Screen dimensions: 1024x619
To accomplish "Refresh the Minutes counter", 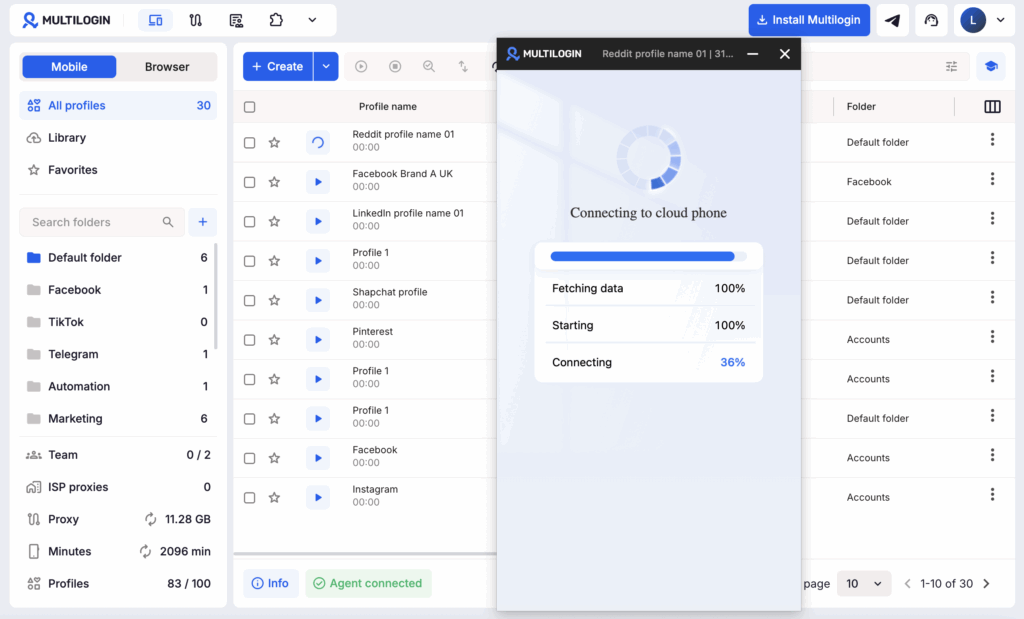I will (x=145, y=552).
